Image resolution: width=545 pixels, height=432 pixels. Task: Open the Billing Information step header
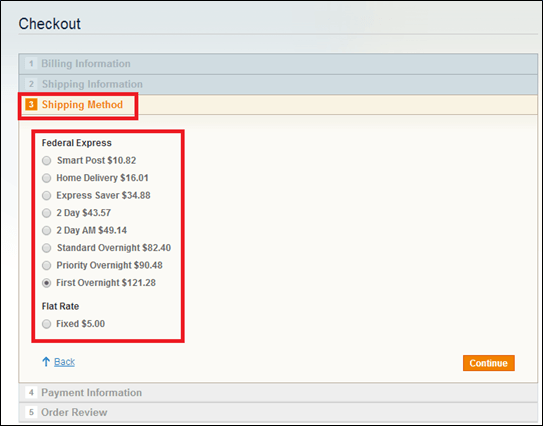[278, 64]
